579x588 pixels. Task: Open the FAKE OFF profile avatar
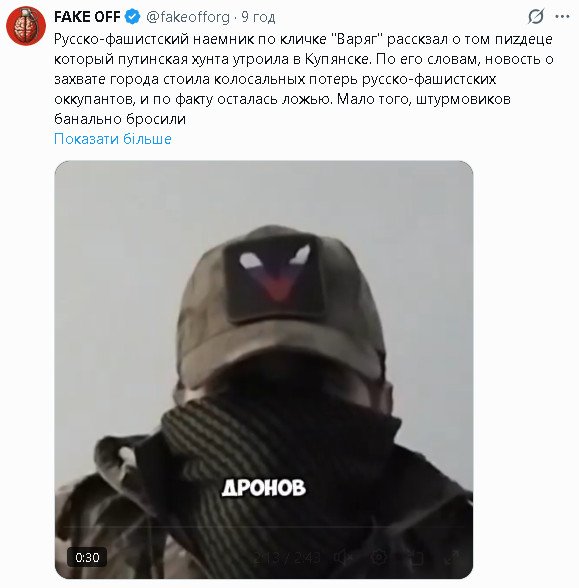click(26, 26)
